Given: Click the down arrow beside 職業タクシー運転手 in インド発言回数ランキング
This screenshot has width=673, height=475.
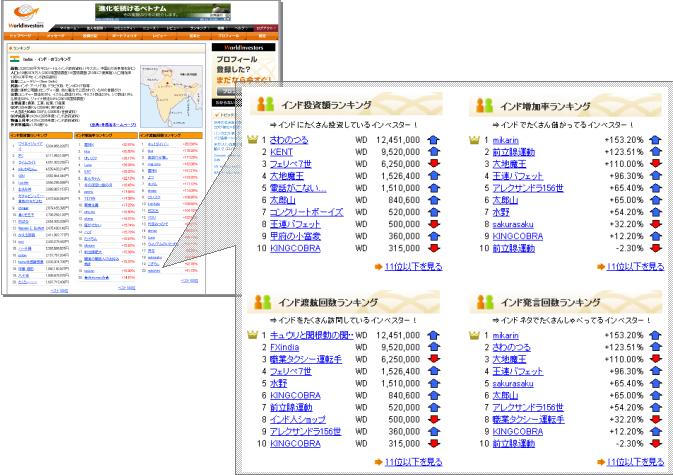Looking at the screenshot, I should 655,419.
